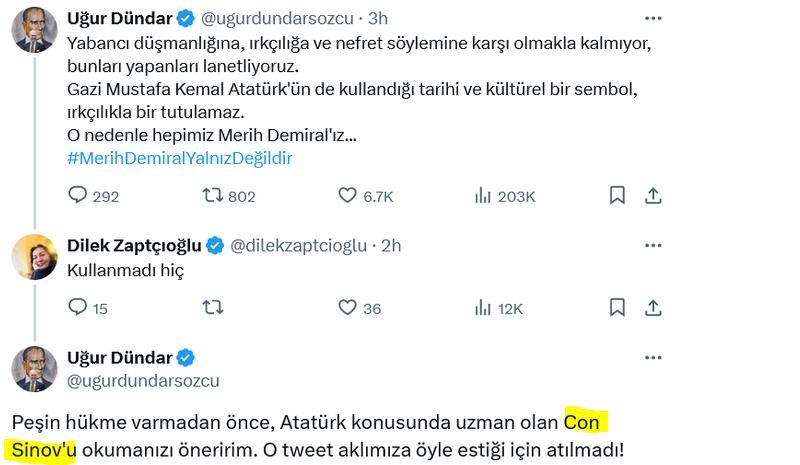View analytics showing 203K views
Image resolution: width=800 pixels, height=465 pixels.
click(x=483, y=196)
